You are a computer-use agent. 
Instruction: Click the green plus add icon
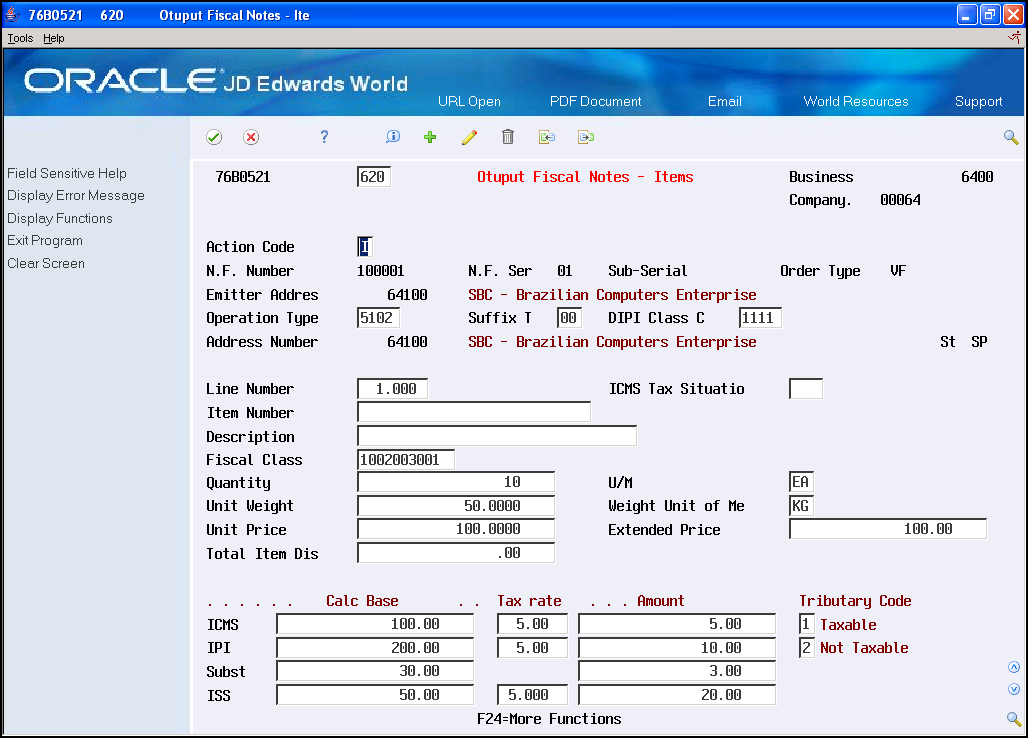(x=430, y=137)
